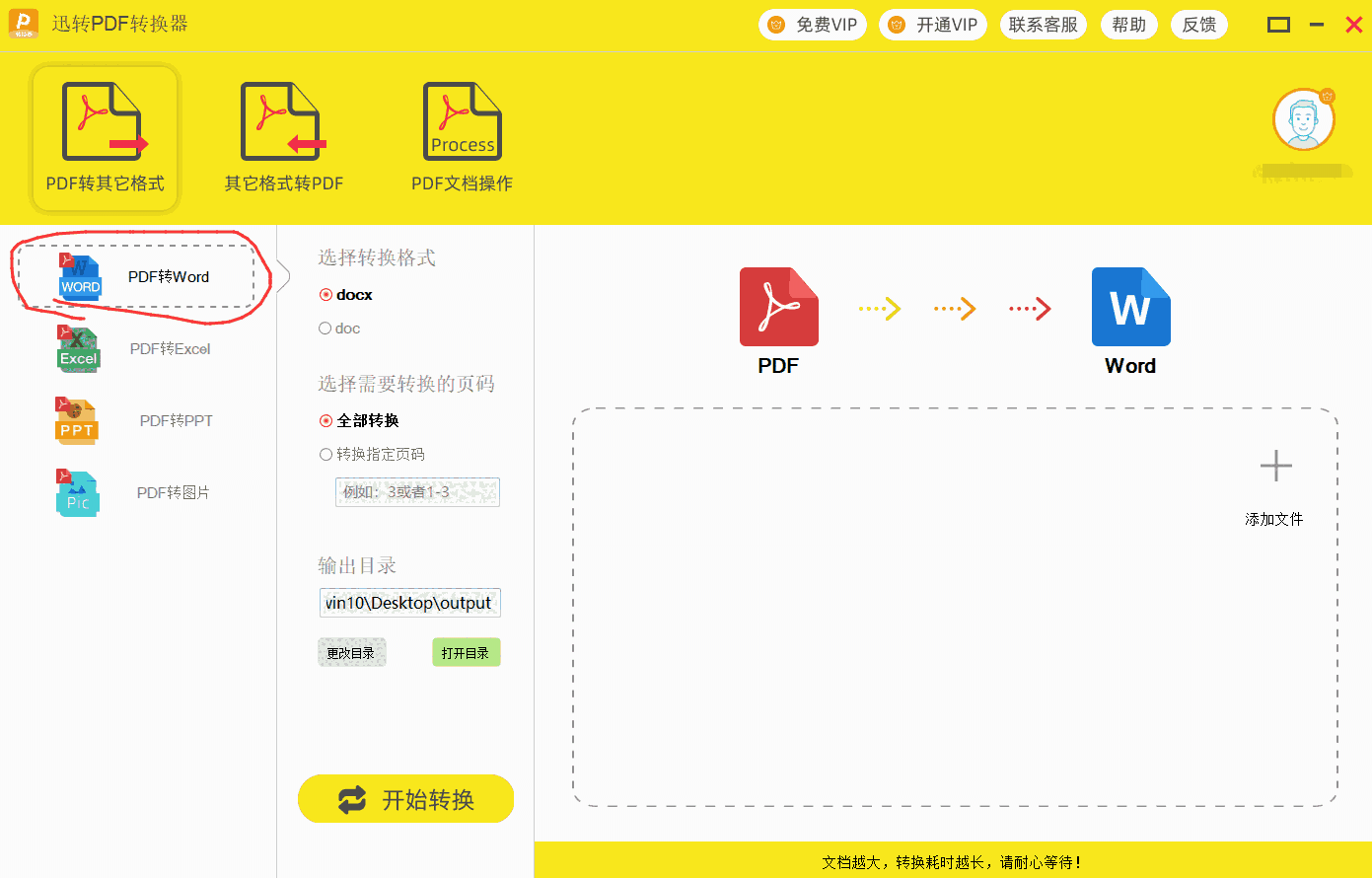Open the PDF文档操作 tab
The width and height of the screenshot is (1372, 878).
pos(462,136)
